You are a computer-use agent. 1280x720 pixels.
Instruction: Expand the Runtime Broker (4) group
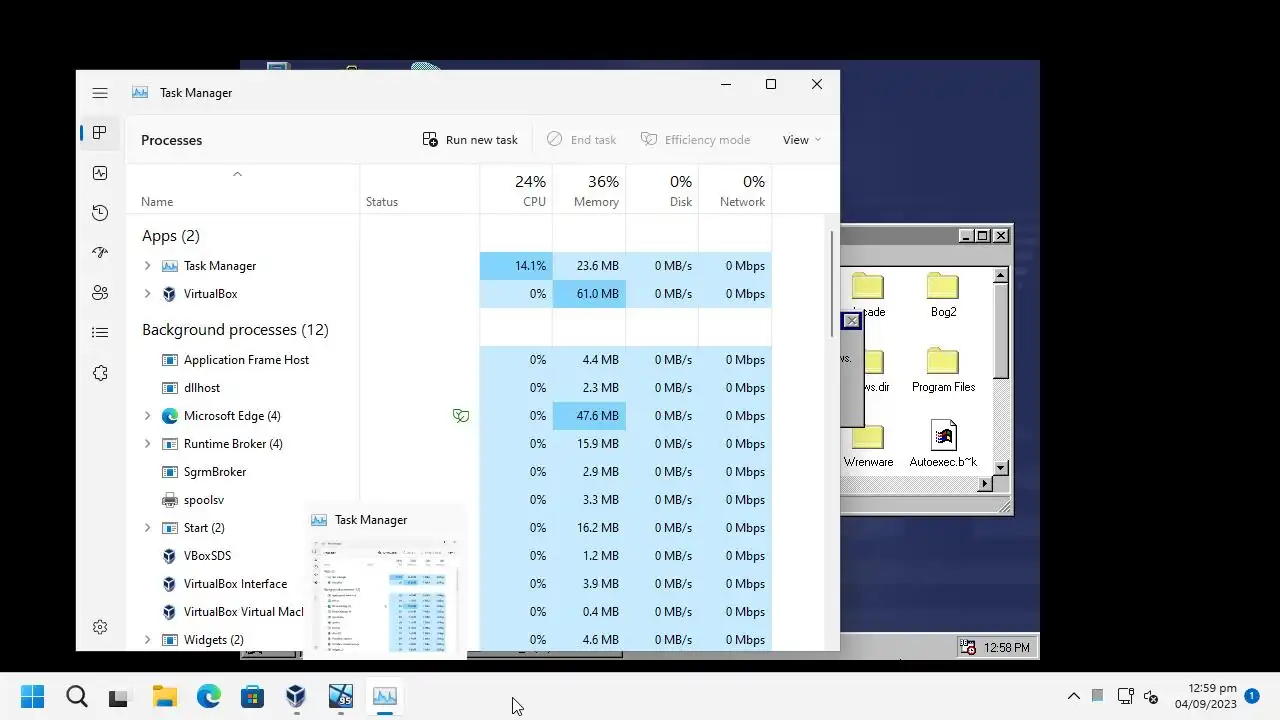pos(148,444)
